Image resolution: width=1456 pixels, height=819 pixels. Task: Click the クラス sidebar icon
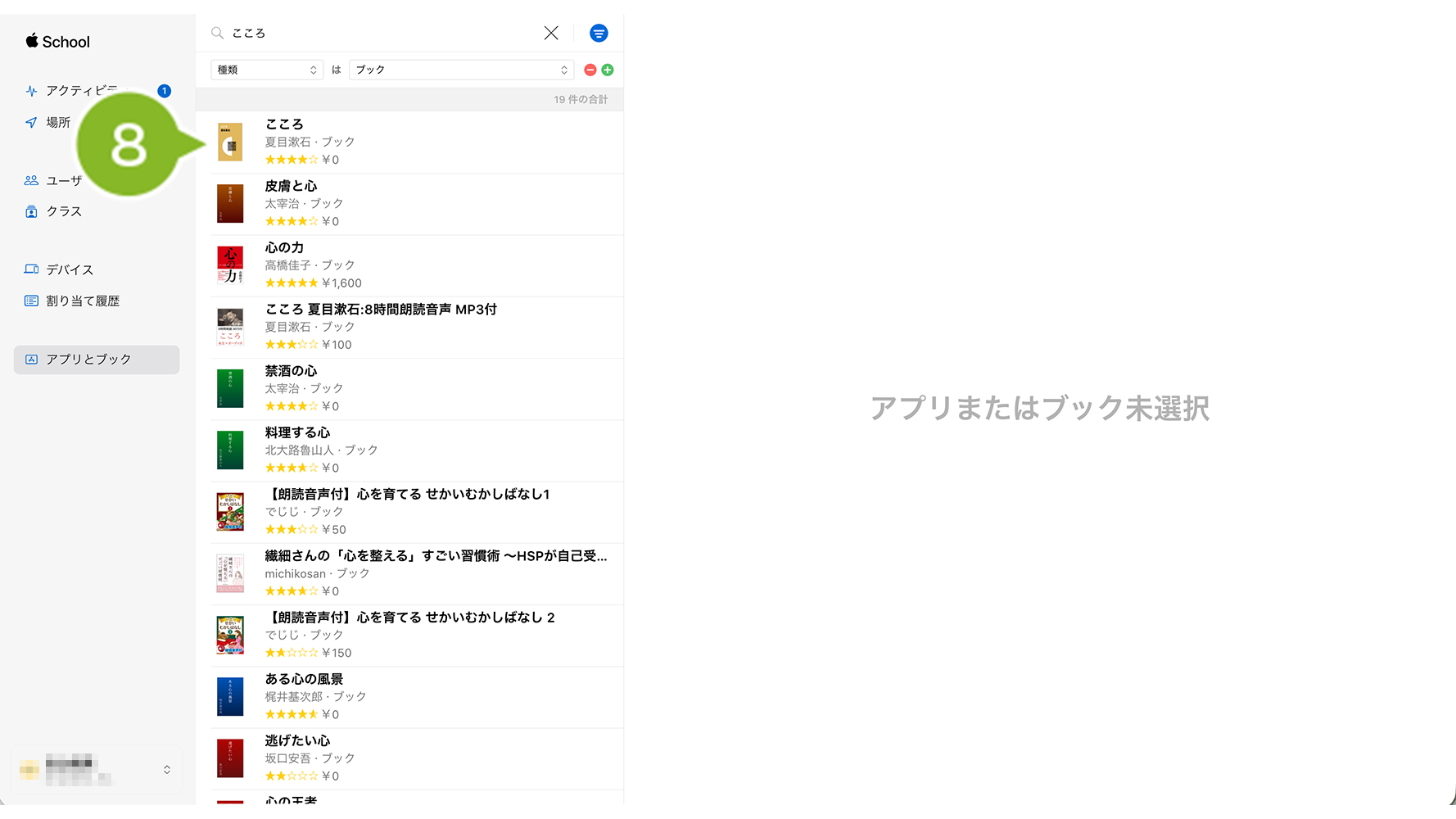(31, 212)
